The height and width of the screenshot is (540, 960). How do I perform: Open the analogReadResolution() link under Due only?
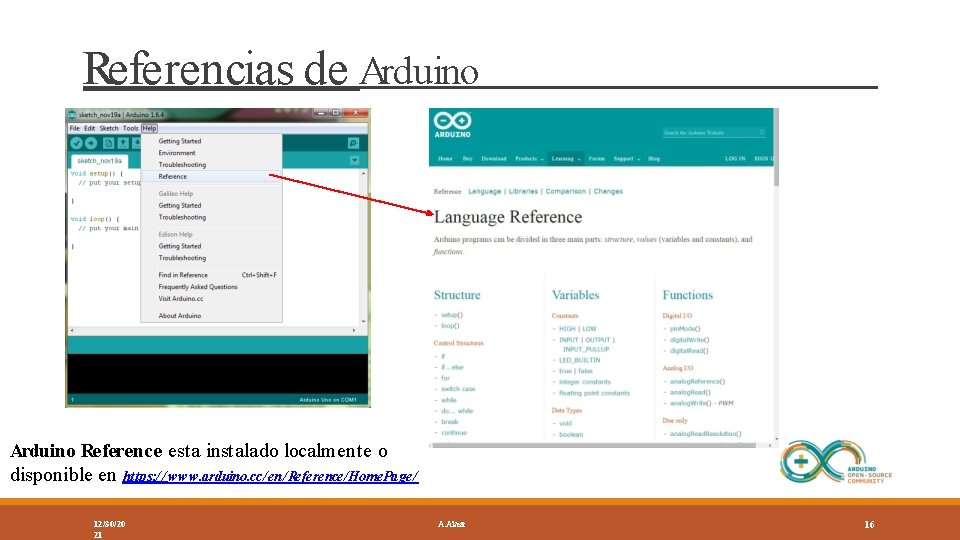(x=705, y=433)
